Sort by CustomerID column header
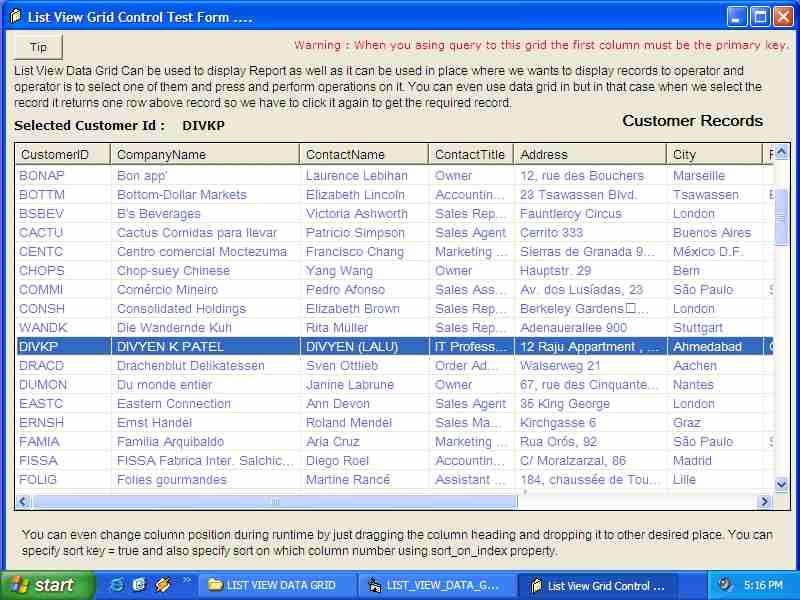This screenshot has width=800, height=600. (x=62, y=154)
